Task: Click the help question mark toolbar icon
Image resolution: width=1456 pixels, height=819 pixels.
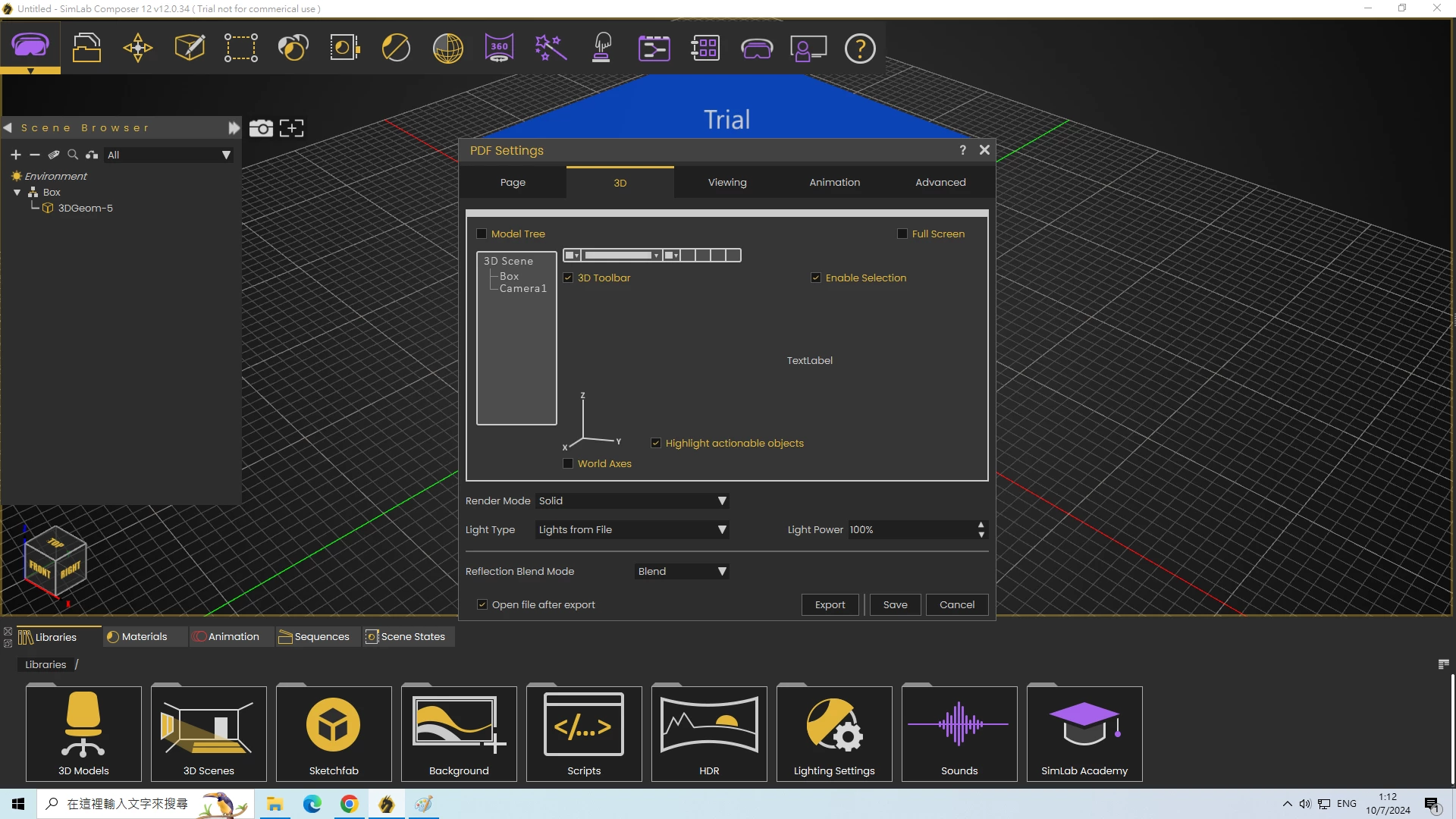Action: (860, 48)
